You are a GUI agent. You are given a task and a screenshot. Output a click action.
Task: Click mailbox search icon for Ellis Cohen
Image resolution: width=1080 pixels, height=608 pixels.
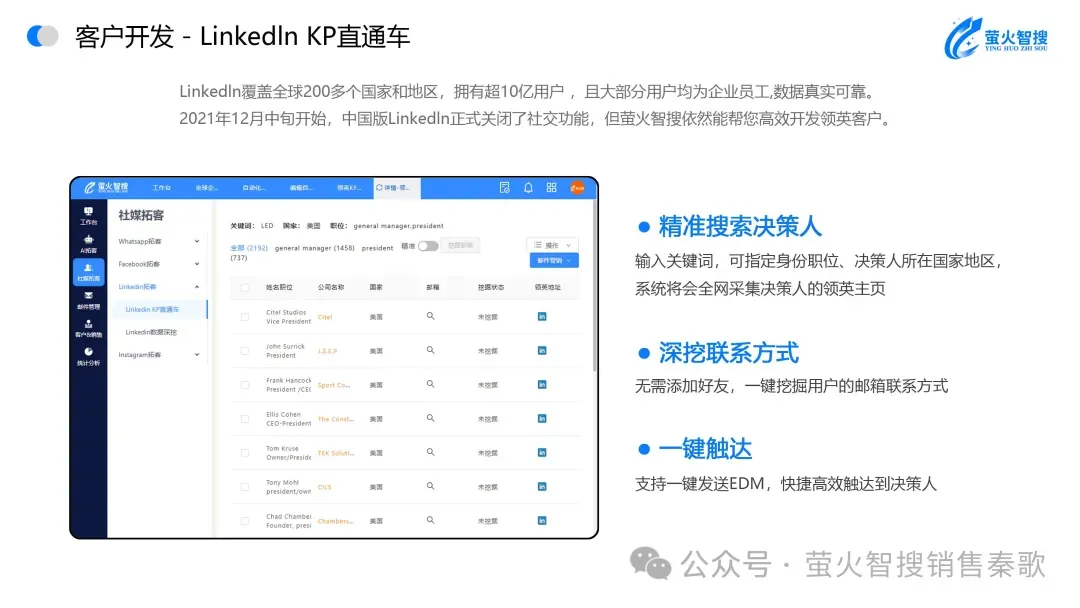[x=430, y=419]
